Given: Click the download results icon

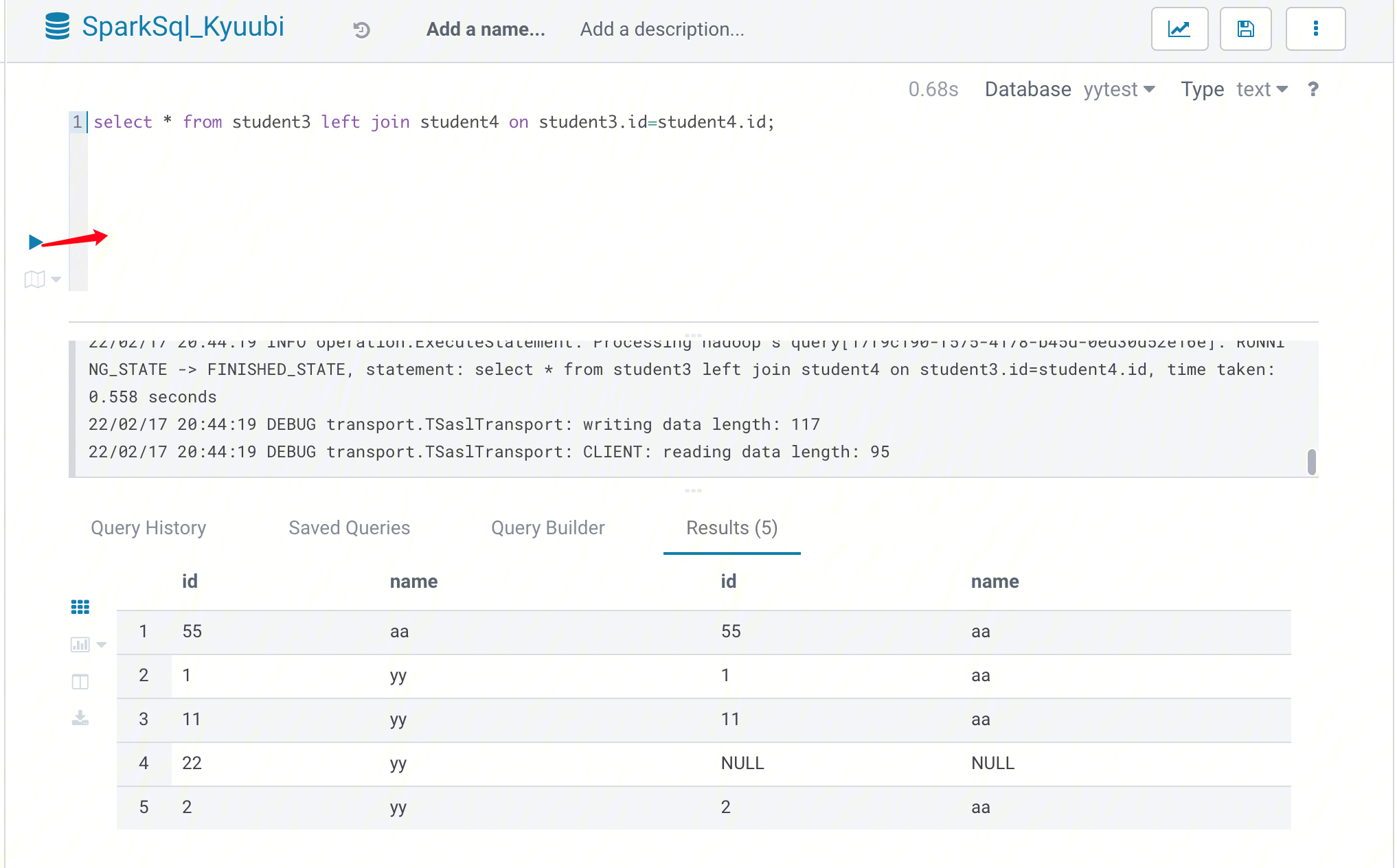Looking at the screenshot, I should point(80,718).
